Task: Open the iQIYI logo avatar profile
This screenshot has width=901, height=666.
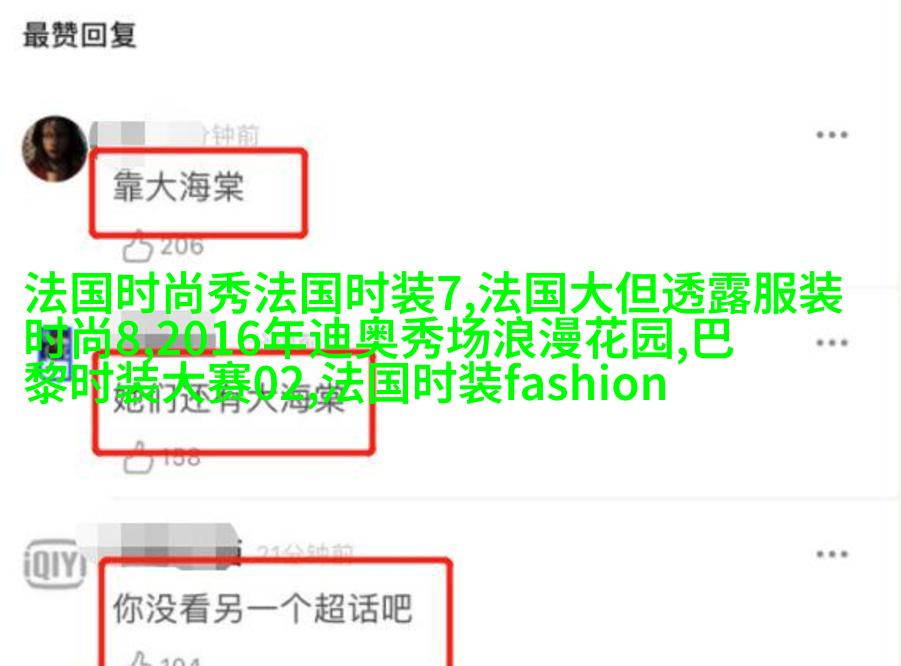Action: click(55, 564)
